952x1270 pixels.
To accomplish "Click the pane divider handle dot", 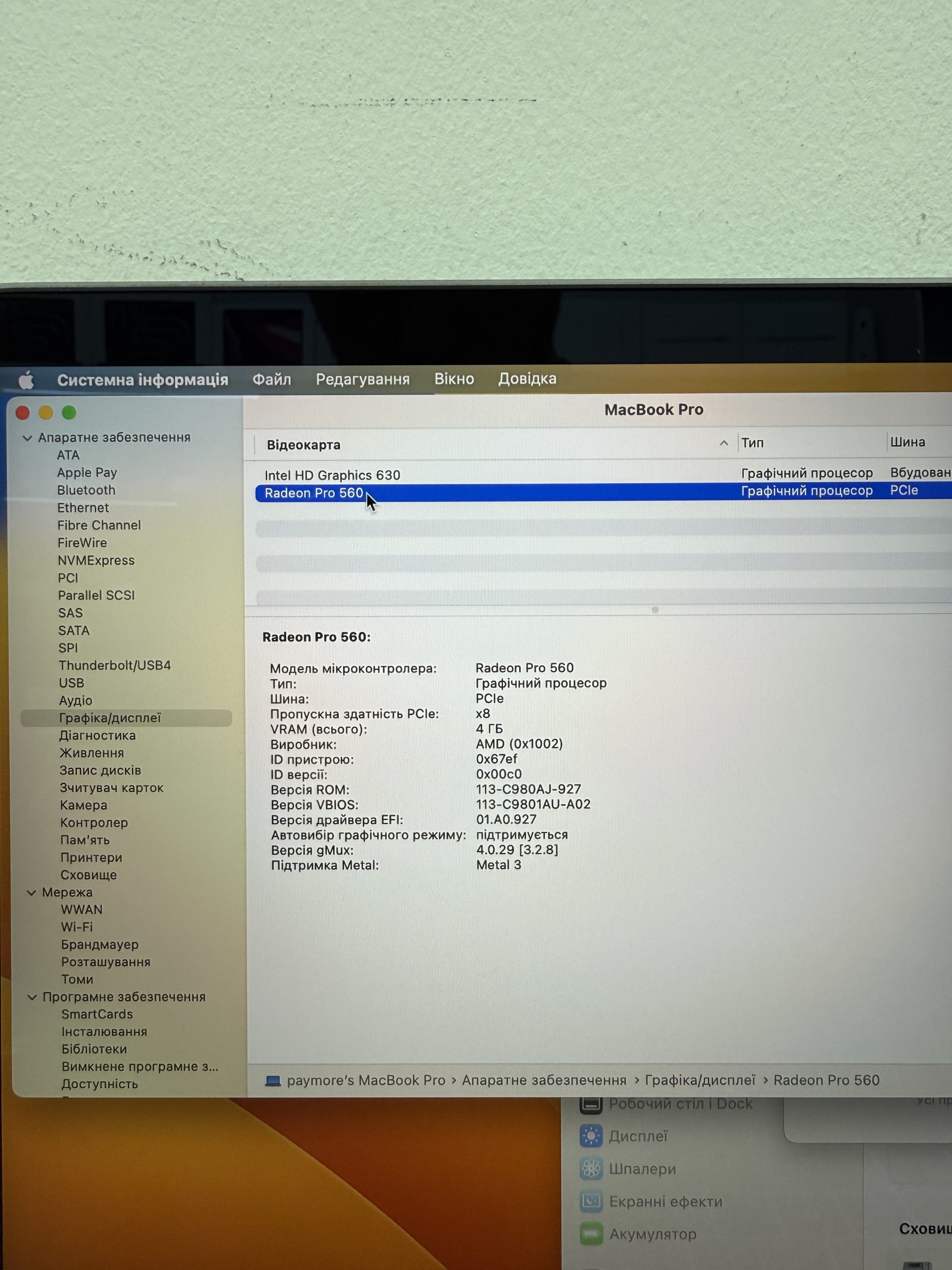I will click(655, 610).
